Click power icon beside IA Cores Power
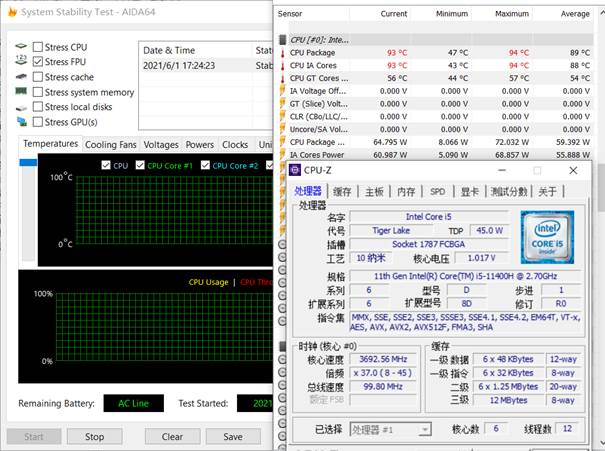This screenshot has height=451, width=605. 282,155
